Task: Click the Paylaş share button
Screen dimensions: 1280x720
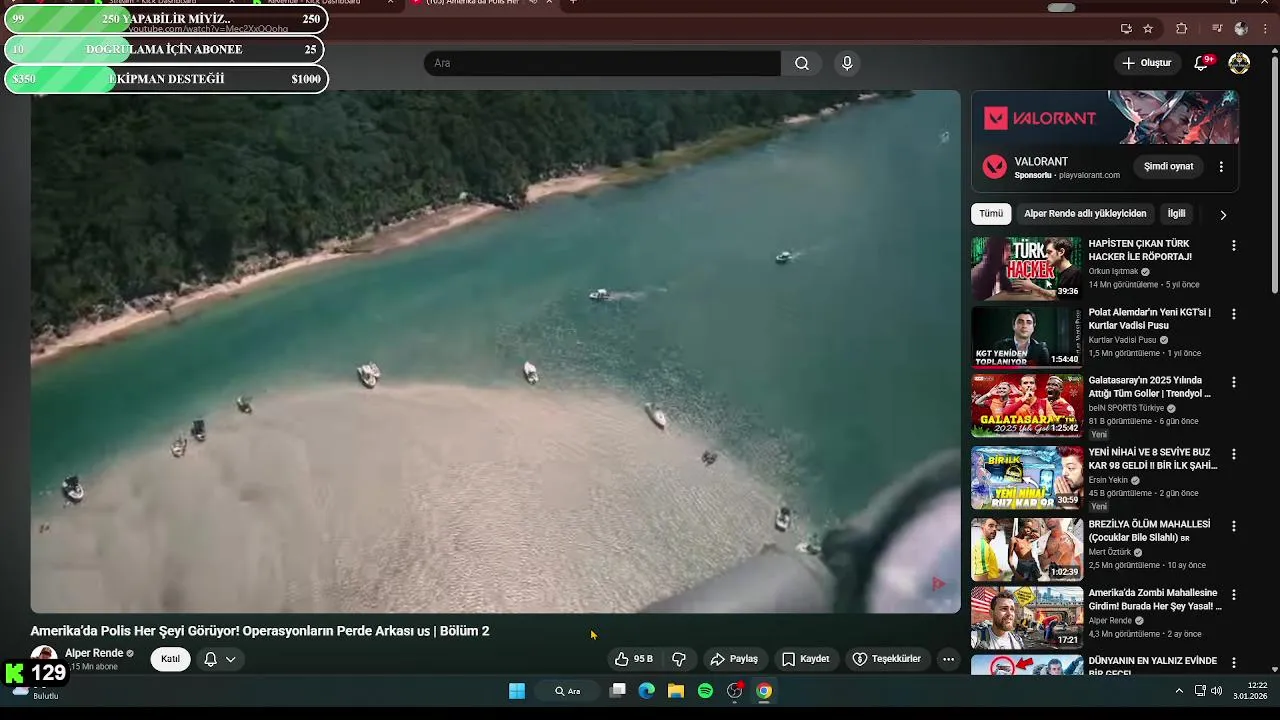Action: (x=734, y=659)
